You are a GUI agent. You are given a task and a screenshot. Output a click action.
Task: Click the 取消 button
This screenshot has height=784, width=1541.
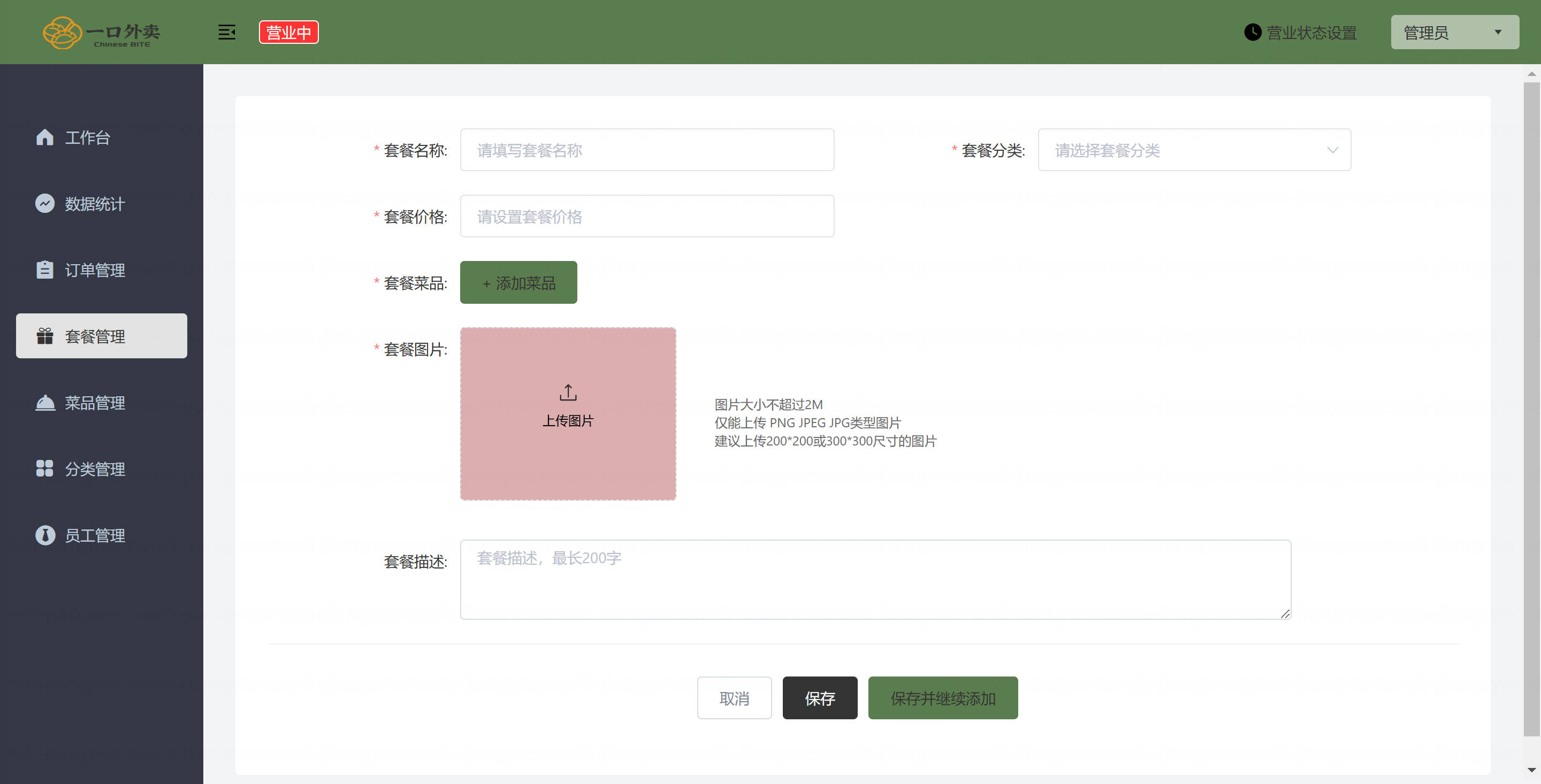[734, 698]
